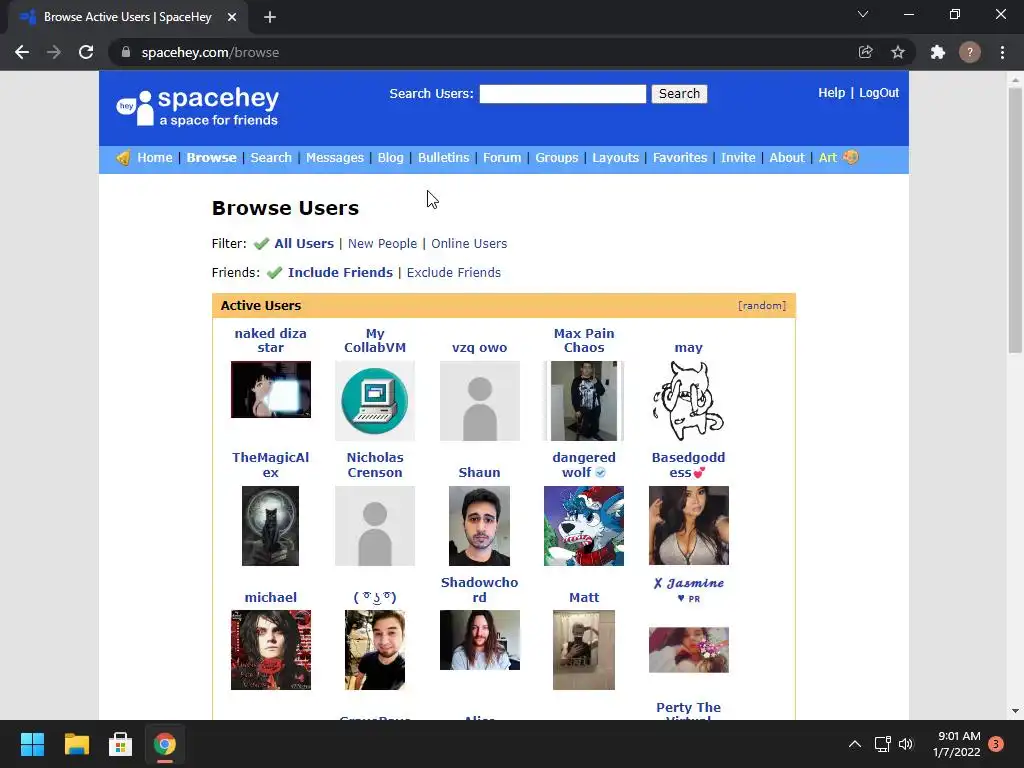Bookmark this page with star icon
Image resolution: width=1024 pixels, height=768 pixels.
point(898,52)
